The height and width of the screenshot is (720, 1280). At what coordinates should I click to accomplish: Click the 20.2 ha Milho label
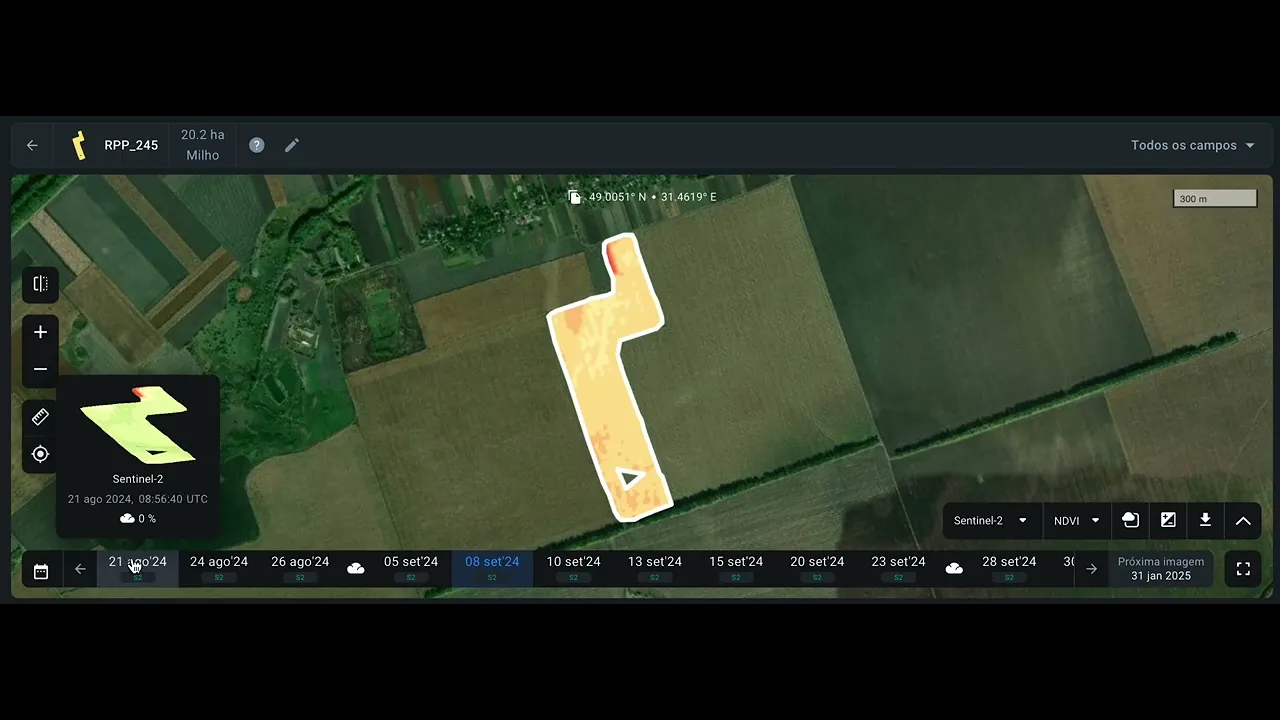click(x=203, y=145)
